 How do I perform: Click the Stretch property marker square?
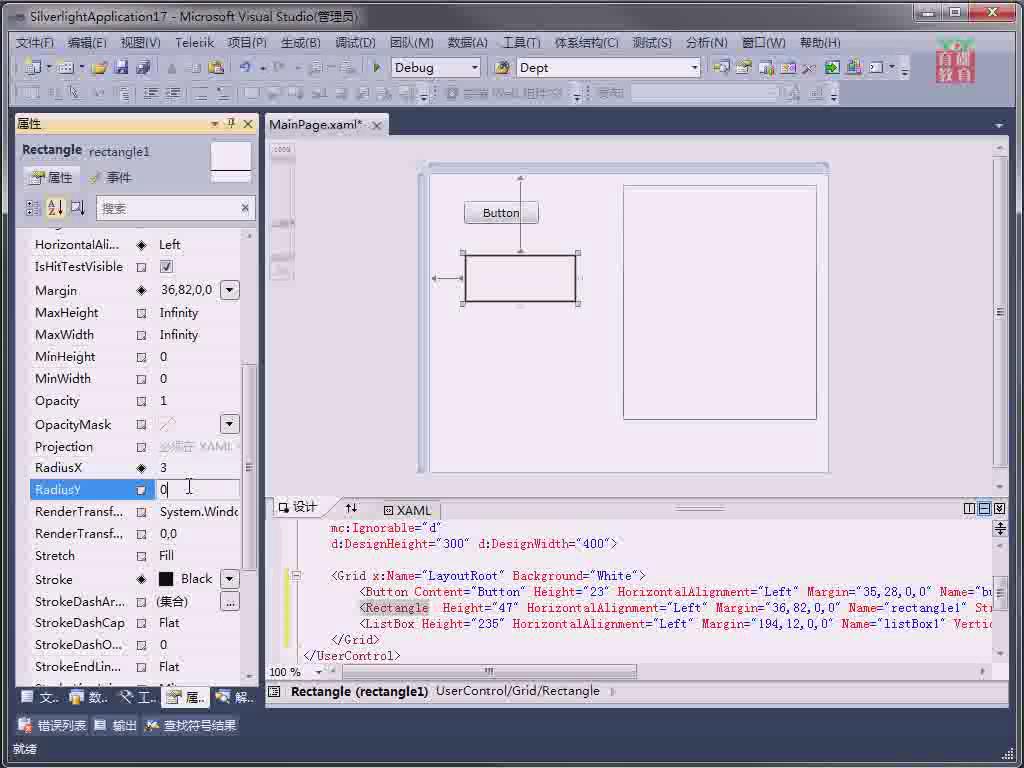tap(141, 556)
